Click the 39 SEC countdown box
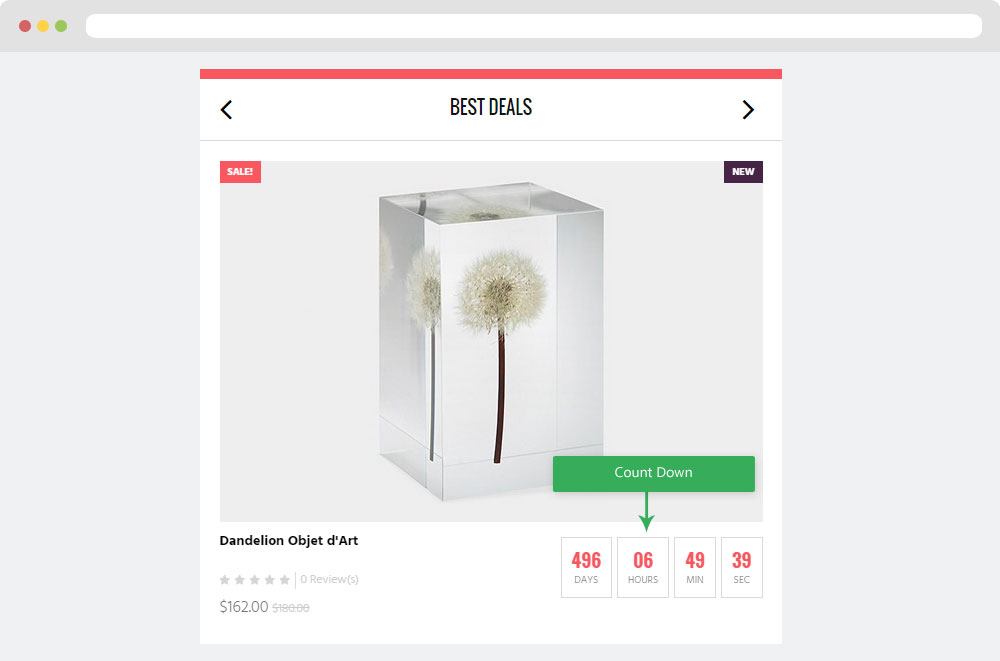 [x=742, y=567]
